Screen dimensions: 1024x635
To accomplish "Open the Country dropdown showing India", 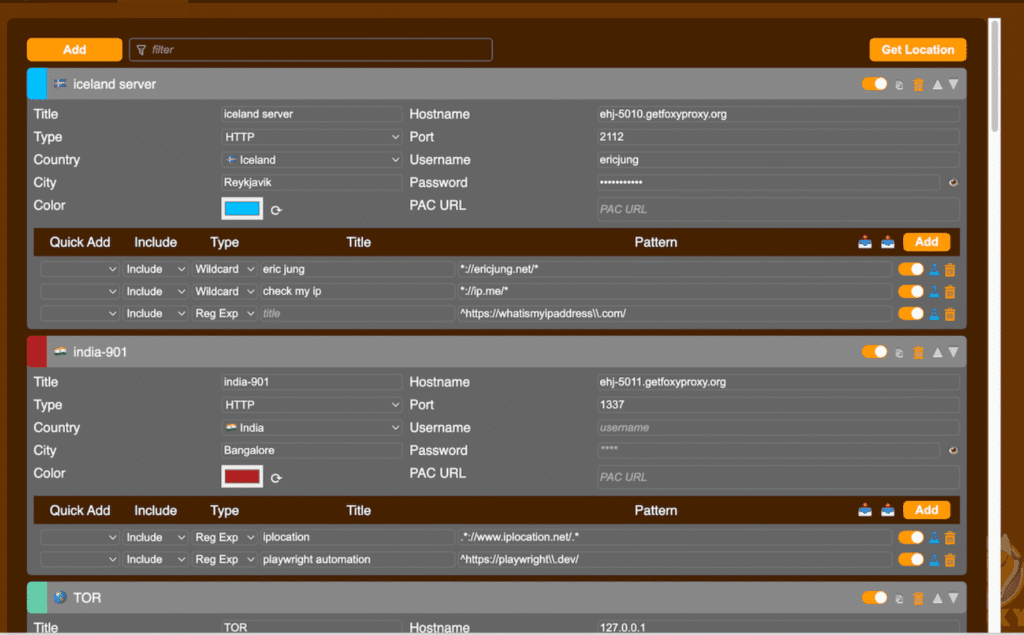I will (x=312, y=428).
